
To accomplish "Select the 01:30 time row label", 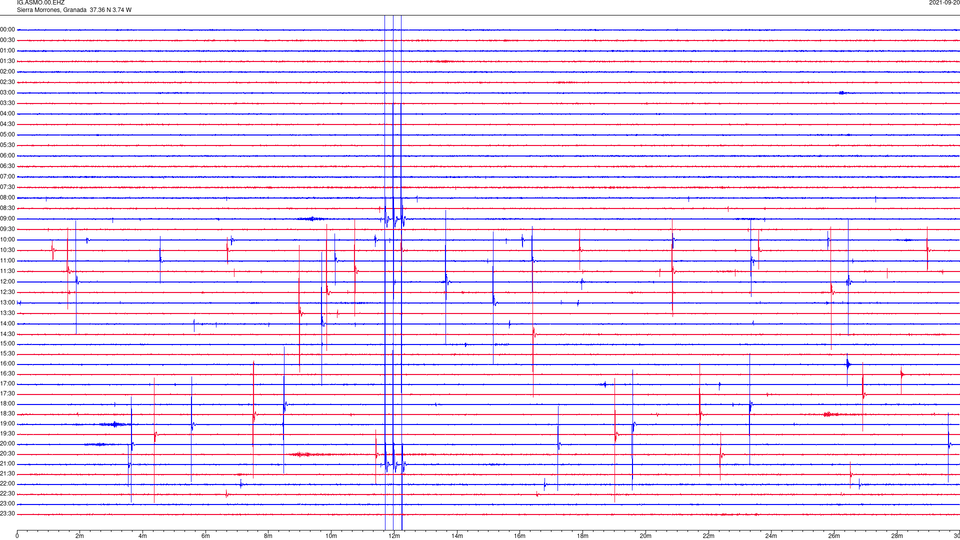I will click(x=7, y=61).
